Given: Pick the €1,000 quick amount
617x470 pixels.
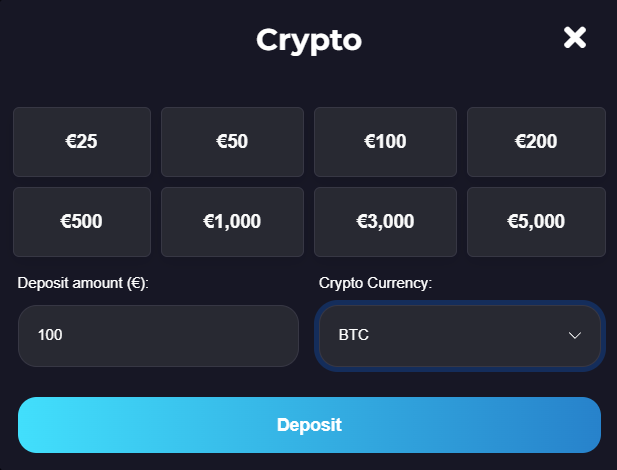Looking at the screenshot, I should pyautogui.click(x=232, y=221).
